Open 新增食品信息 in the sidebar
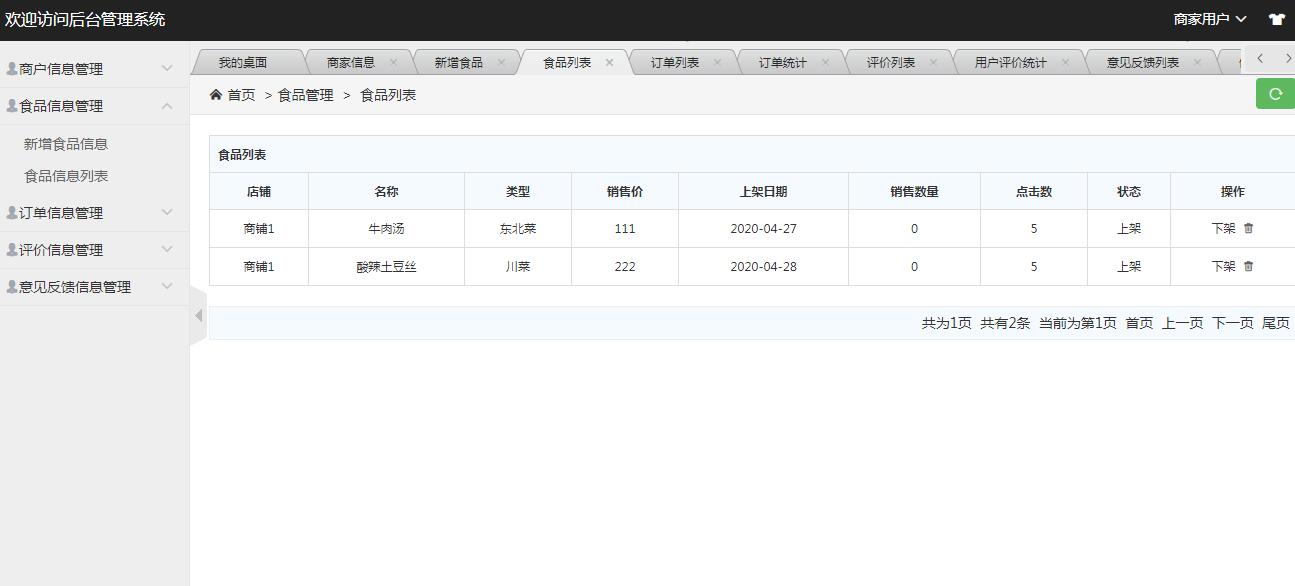Image resolution: width=1295 pixels, height=586 pixels. [x=66, y=144]
